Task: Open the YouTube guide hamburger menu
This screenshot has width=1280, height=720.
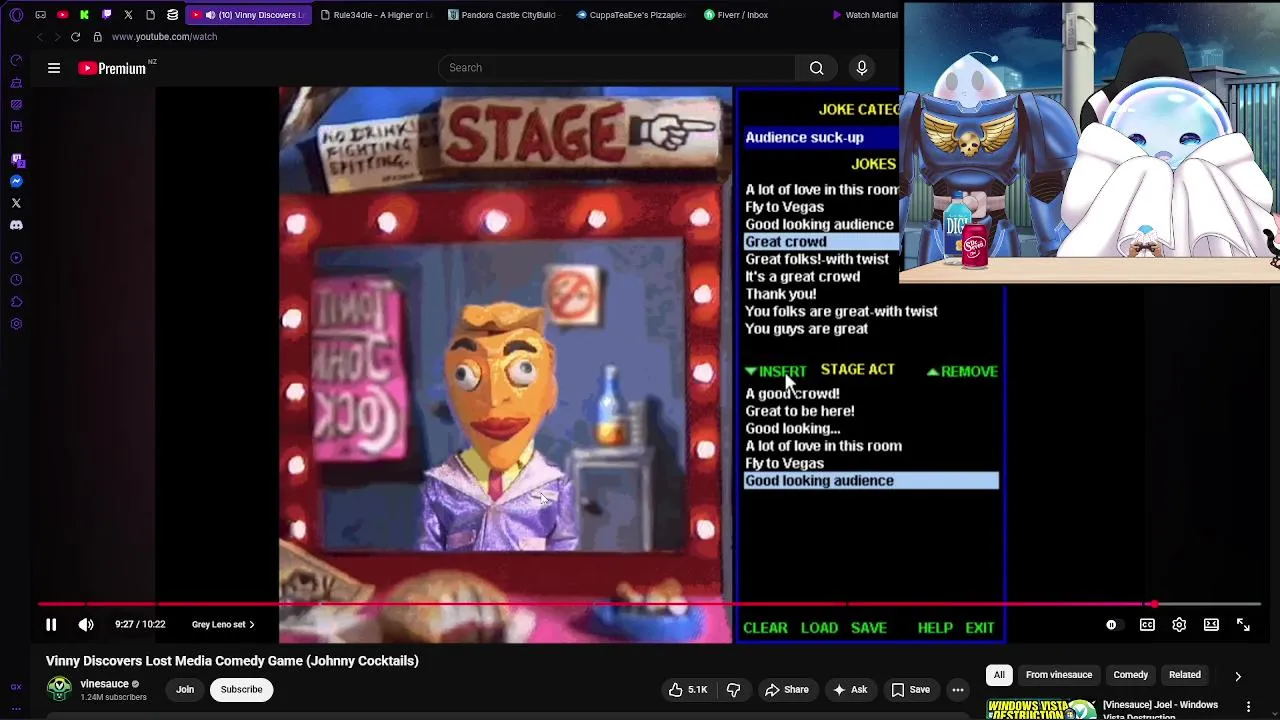Action: tap(54, 68)
